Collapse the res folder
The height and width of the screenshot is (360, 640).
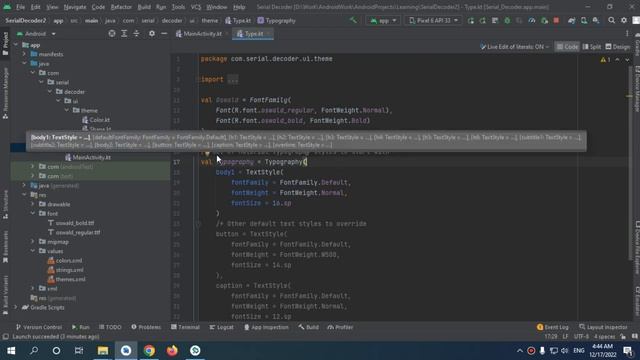point(24,195)
